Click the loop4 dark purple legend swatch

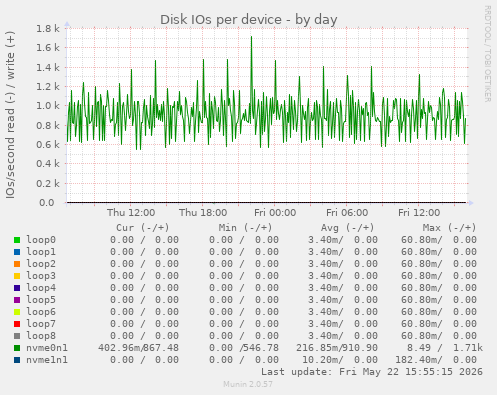click(17, 288)
